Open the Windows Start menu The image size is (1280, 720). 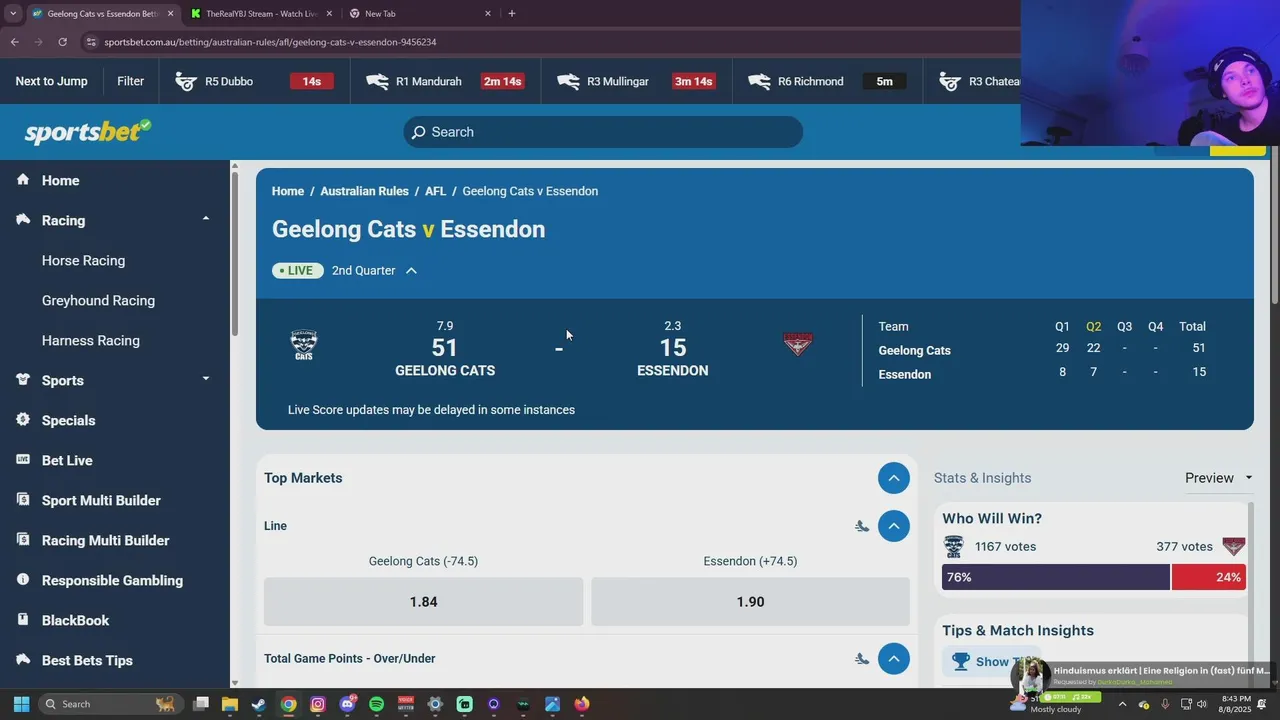pyautogui.click(x=21, y=704)
